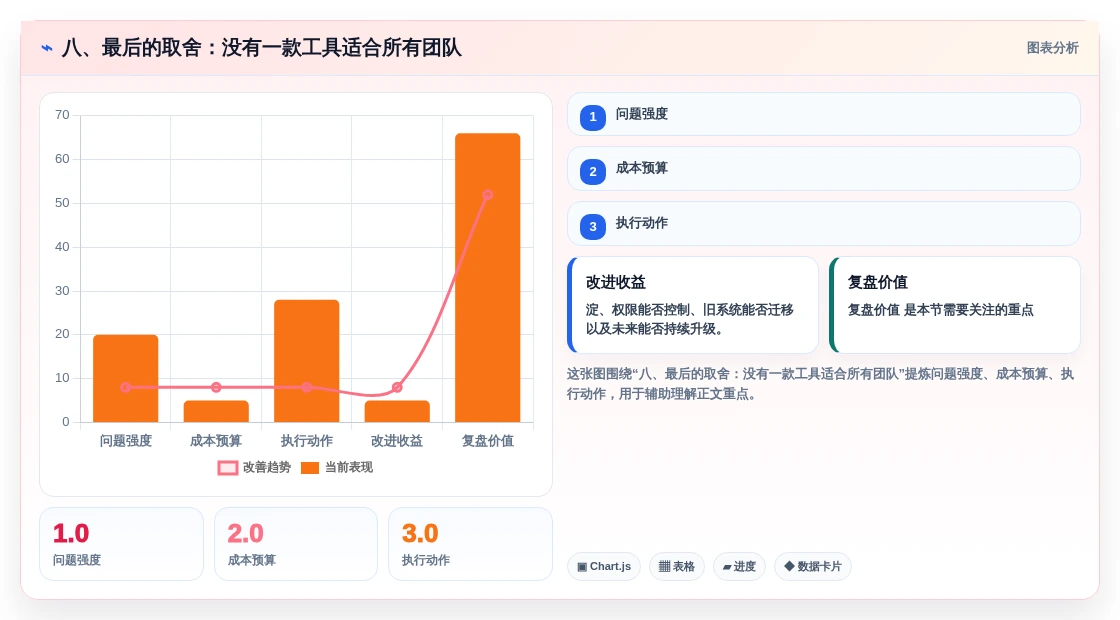Image resolution: width=1120 pixels, height=620 pixels.
Task: Select the Chart.js tag chip
Action: 604,566
